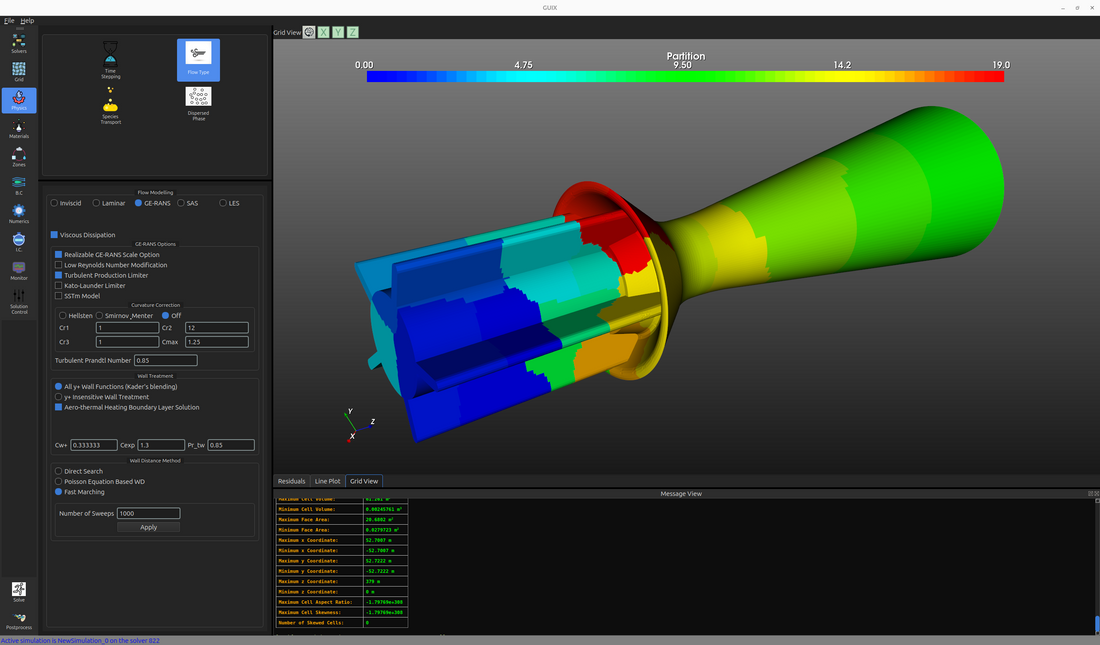Align the grid view to Y axis
The height and width of the screenshot is (645, 1100).
pyautogui.click(x=338, y=32)
